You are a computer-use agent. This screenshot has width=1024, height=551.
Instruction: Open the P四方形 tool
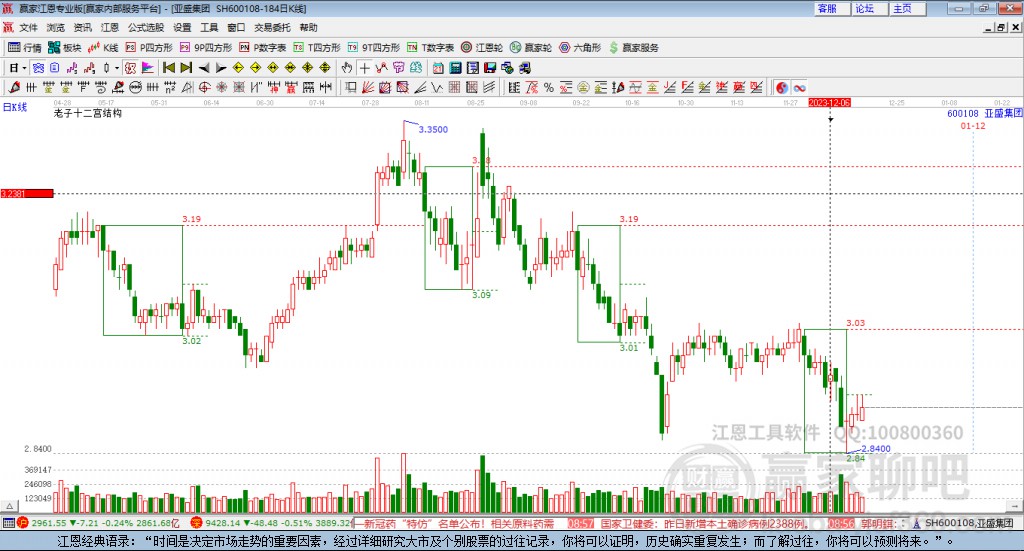149,48
